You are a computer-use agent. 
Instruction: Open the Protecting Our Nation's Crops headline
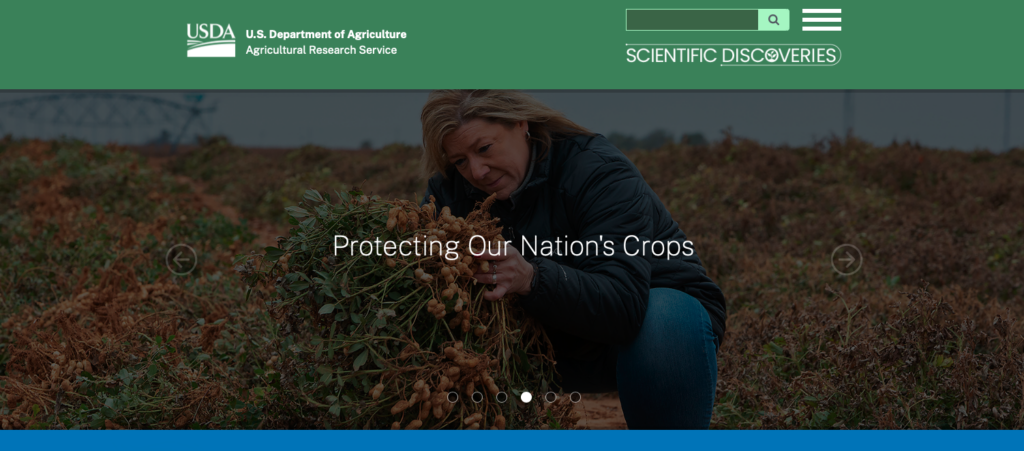tap(513, 247)
